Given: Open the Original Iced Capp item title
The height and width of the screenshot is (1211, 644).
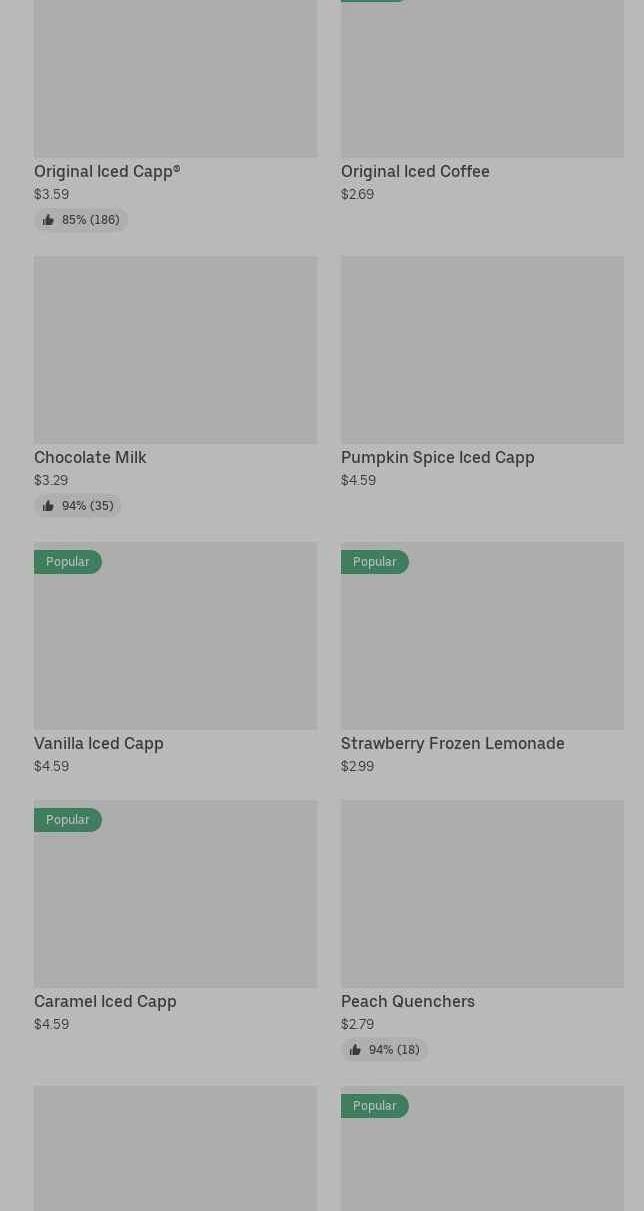Looking at the screenshot, I should pos(107,171).
